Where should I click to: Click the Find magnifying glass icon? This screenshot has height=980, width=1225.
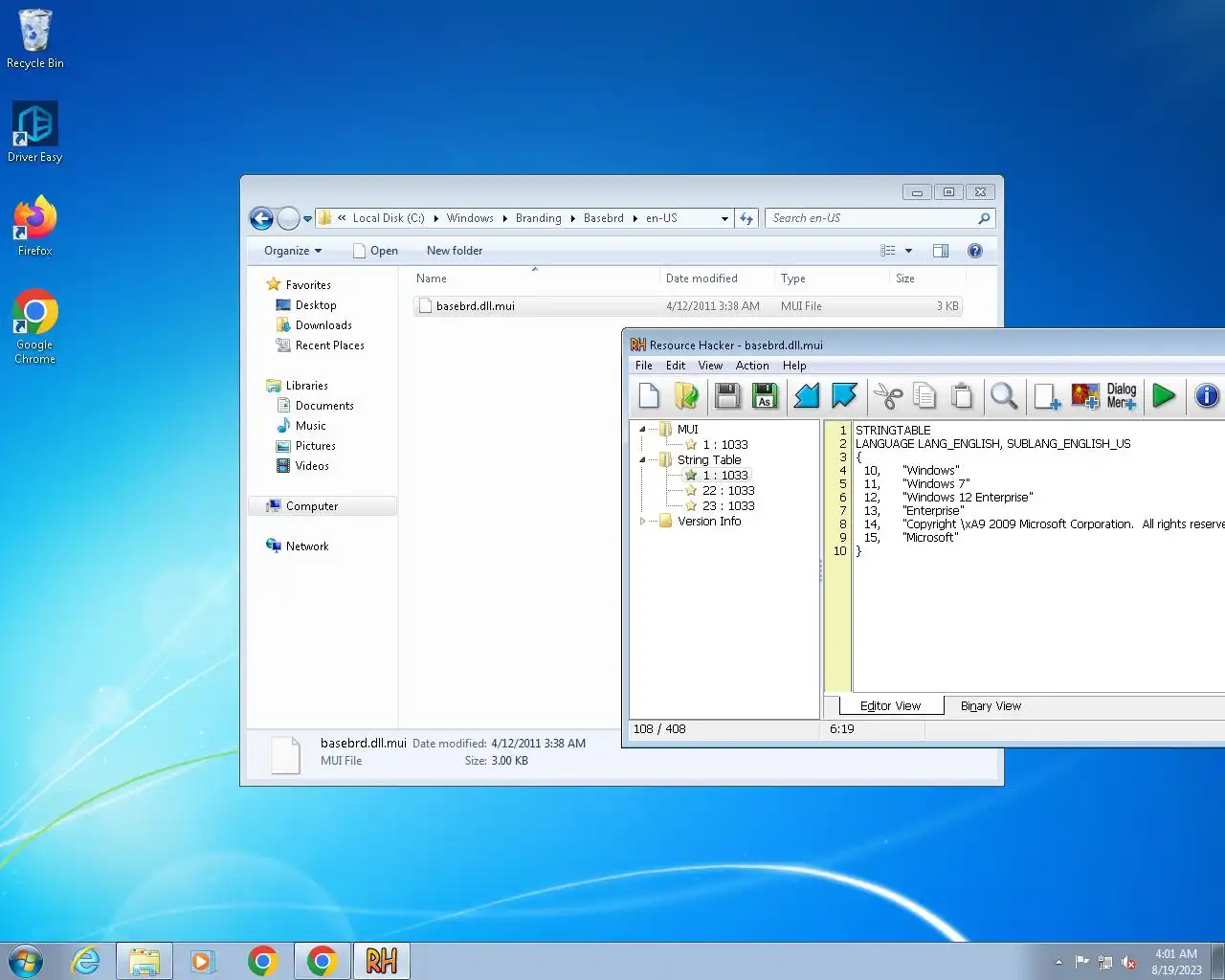[x=1004, y=395]
